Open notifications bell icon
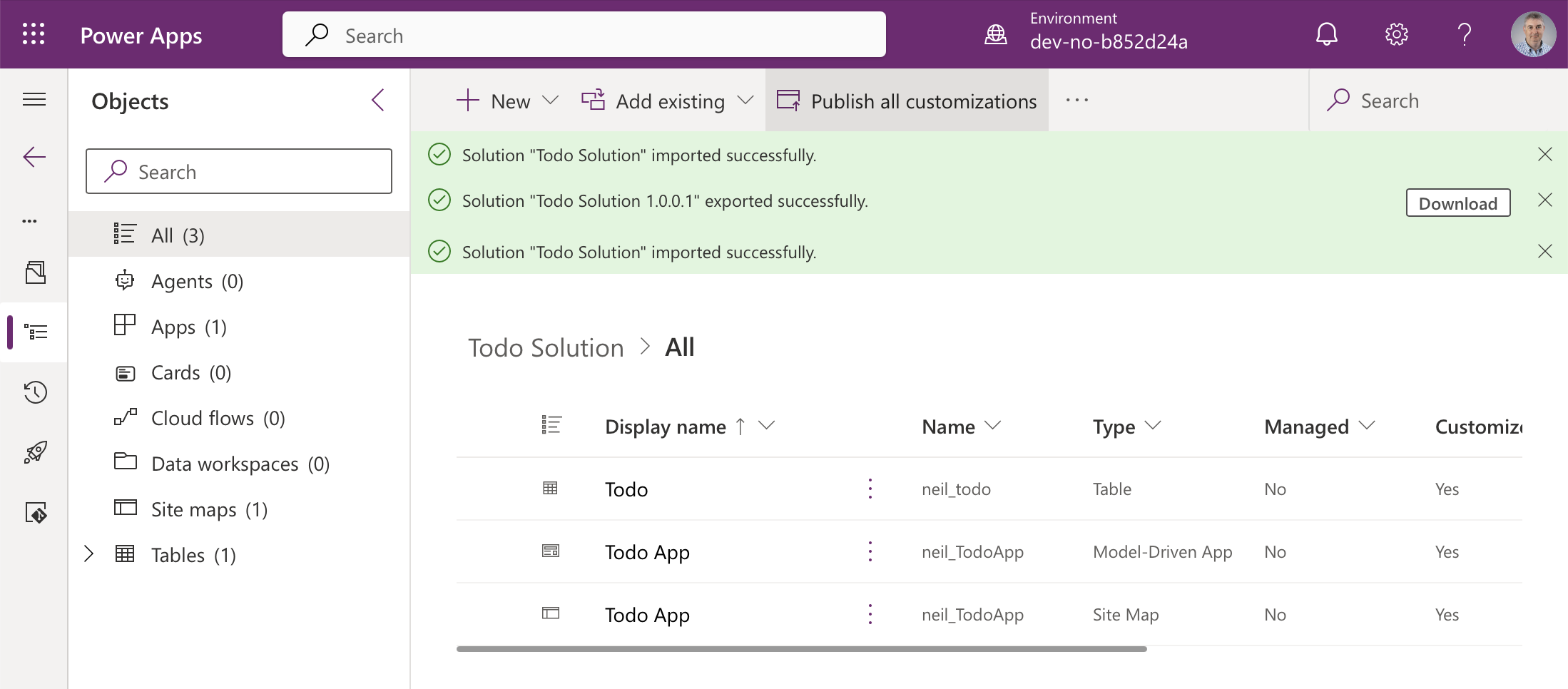The image size is (1568, 689). pos(1326,34)
